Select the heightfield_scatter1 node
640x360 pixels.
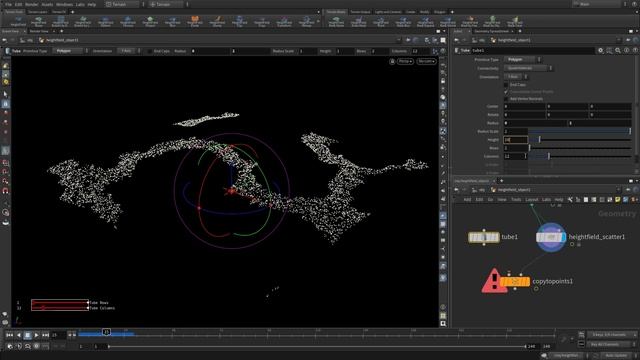(551, 237)
